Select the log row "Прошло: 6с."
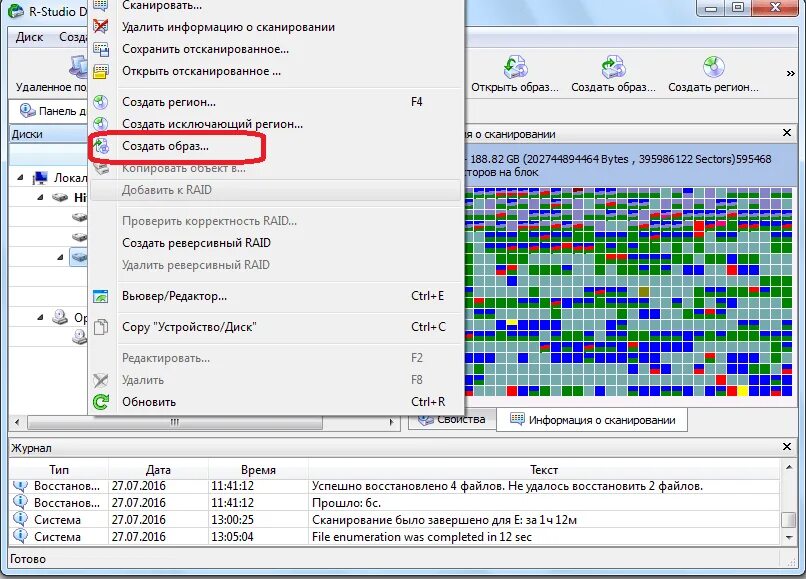The height and width of the screenshot is (579, 806). coord(394,502)
